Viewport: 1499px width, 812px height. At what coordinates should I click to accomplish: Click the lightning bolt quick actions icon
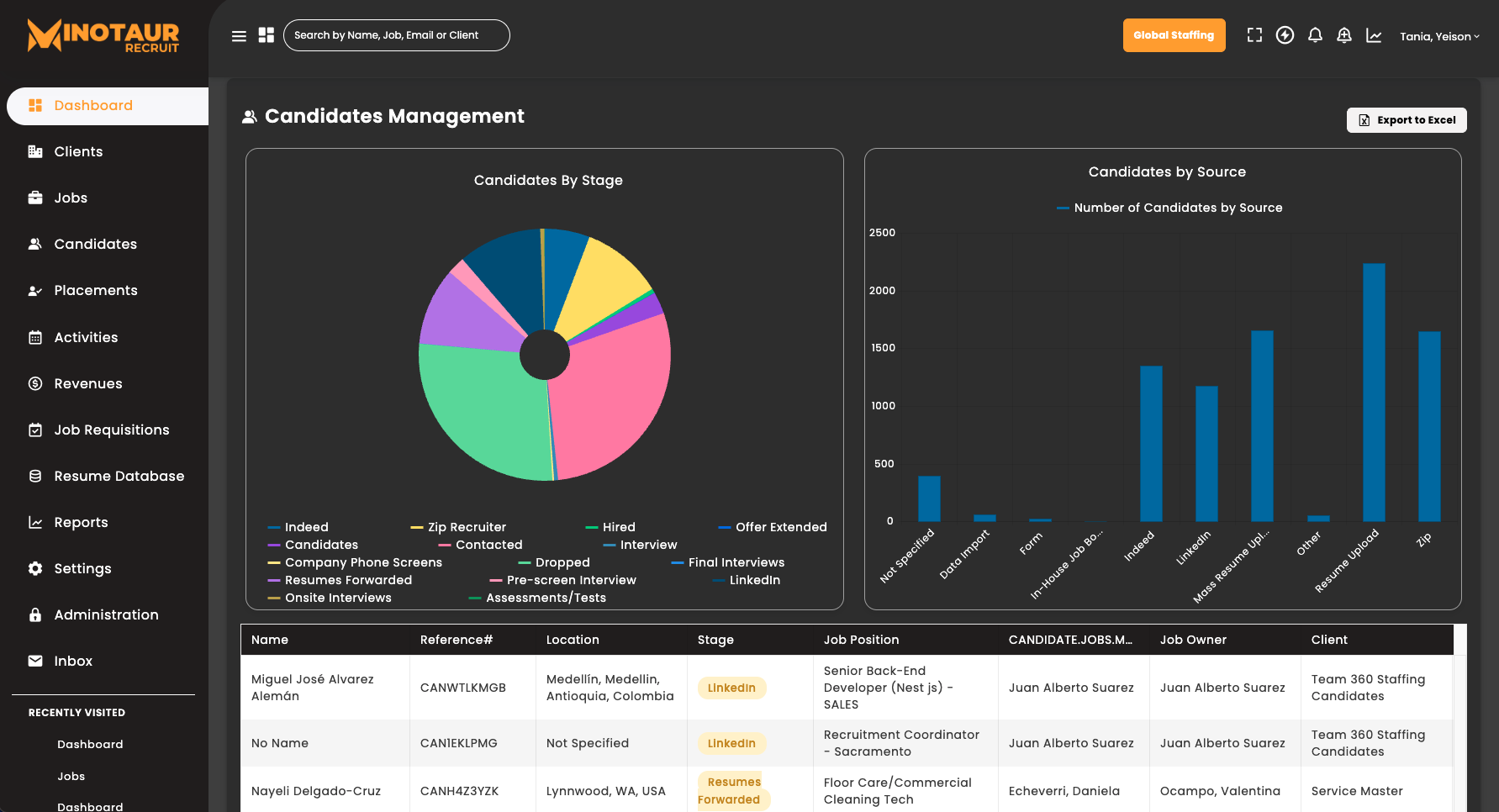click(1285, 35)
